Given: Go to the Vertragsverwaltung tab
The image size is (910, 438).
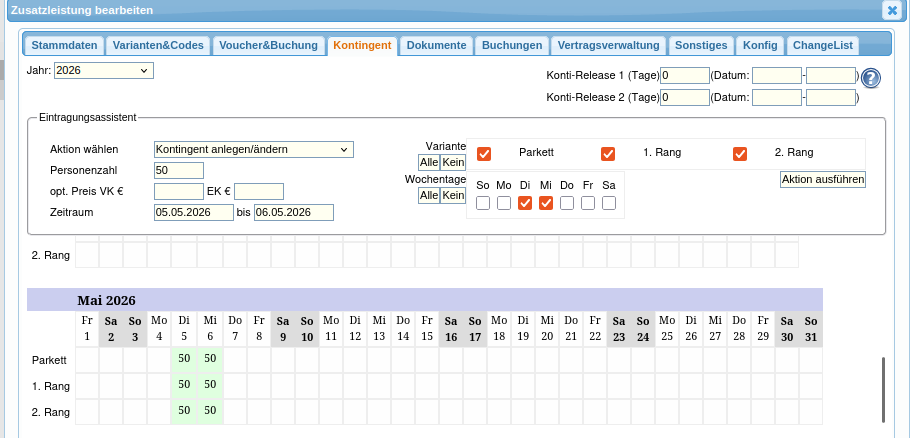Looking at the screenshot, I should point(608,46).
